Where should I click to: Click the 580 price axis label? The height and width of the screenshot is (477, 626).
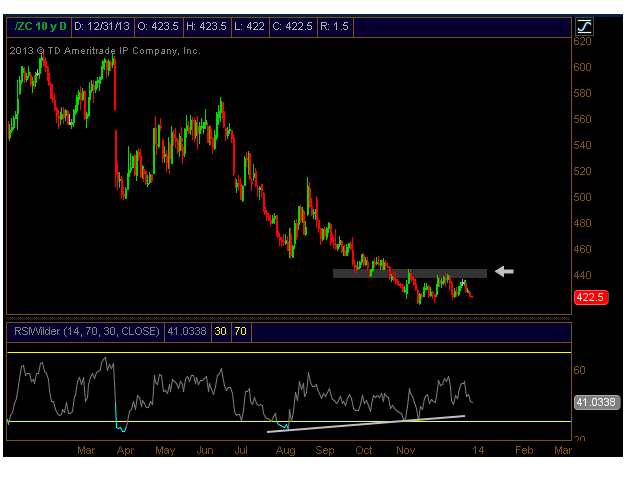[x=582, y=93]
